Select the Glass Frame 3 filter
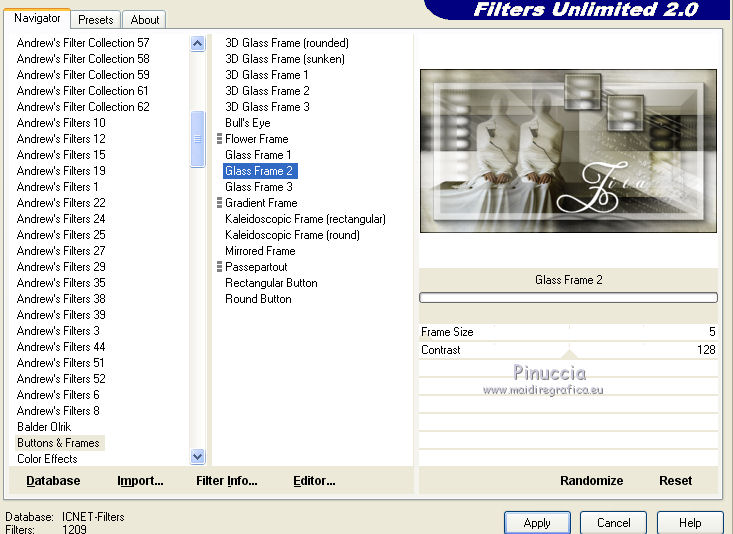 tap(259, 187)
